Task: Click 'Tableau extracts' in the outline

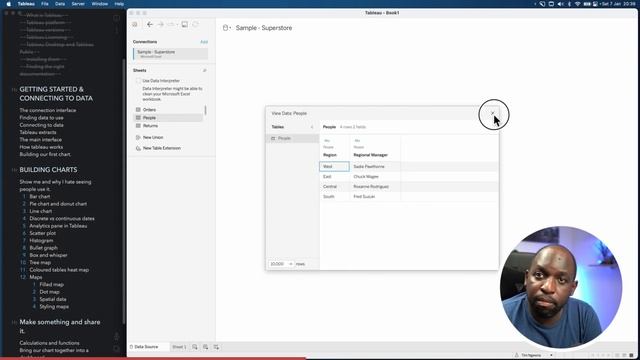Action: [38, 132]
